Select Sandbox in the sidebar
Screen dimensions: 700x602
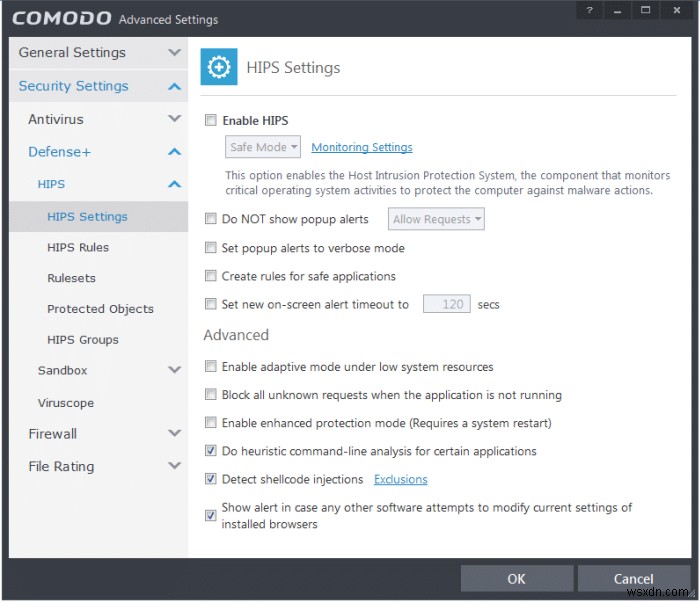pyautogui.click(x=62, y=370)
